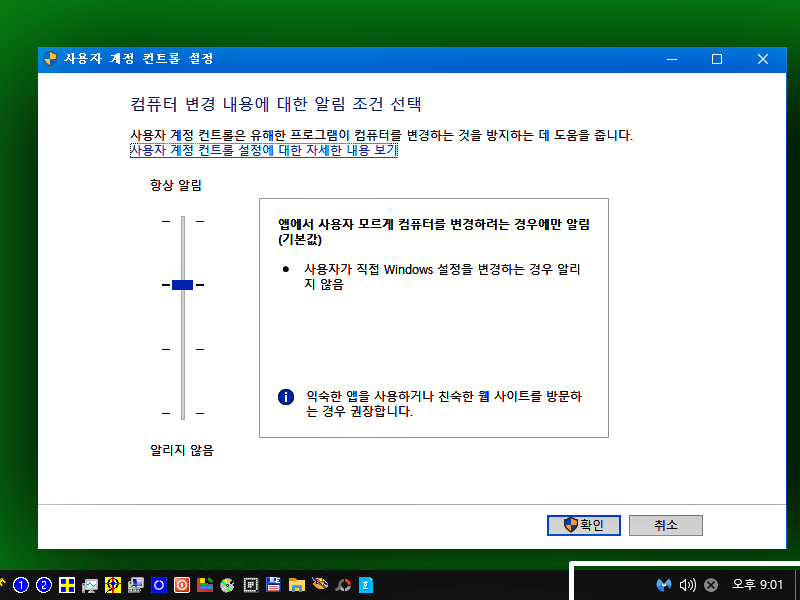The height and width of the screenshot is (600, 800).
Task: Open the blue floppy disk taskbar icon
Action: click(x=273, y=585)
